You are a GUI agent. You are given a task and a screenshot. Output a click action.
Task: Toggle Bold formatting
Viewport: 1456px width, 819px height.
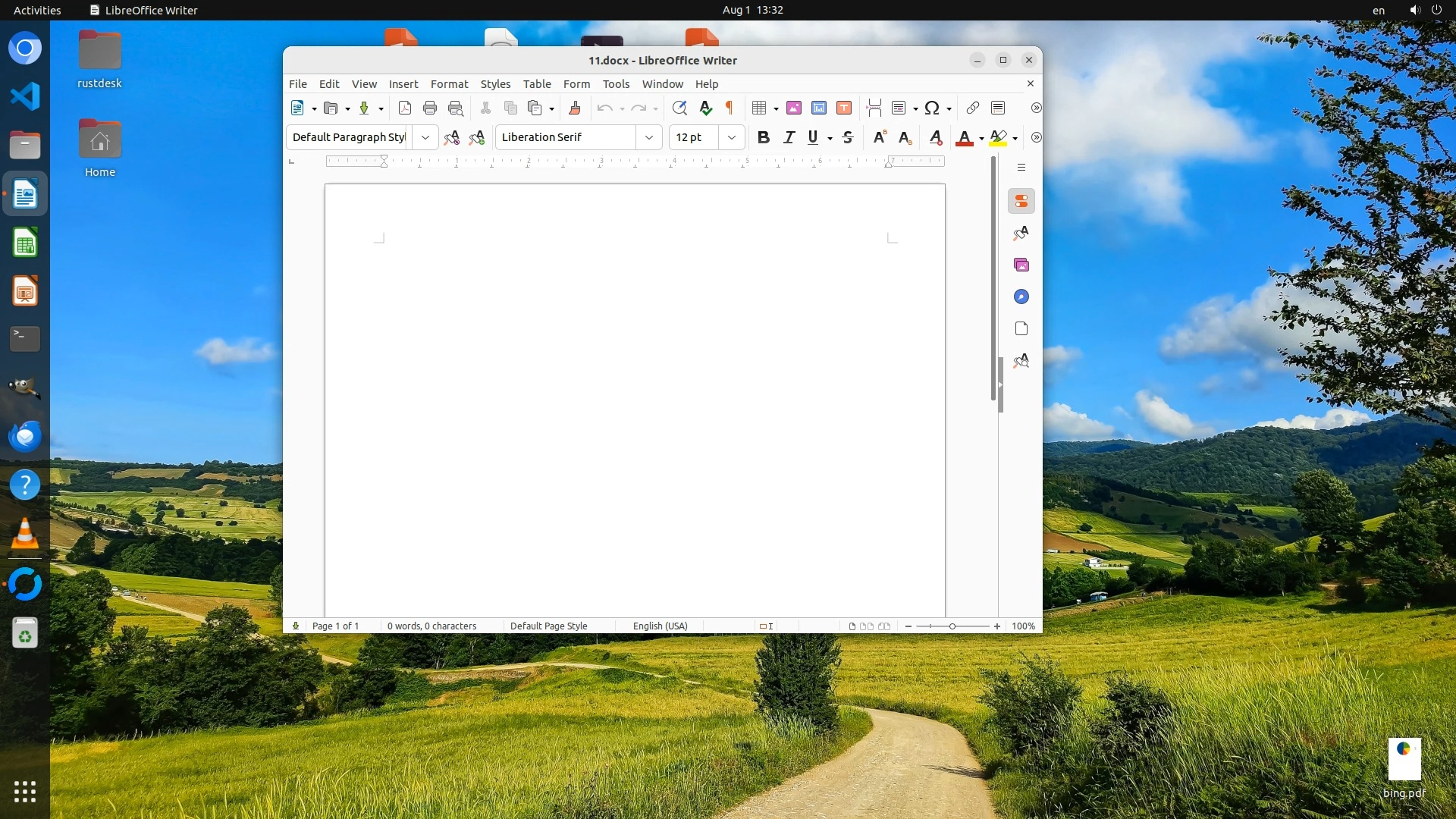[764, 137]
